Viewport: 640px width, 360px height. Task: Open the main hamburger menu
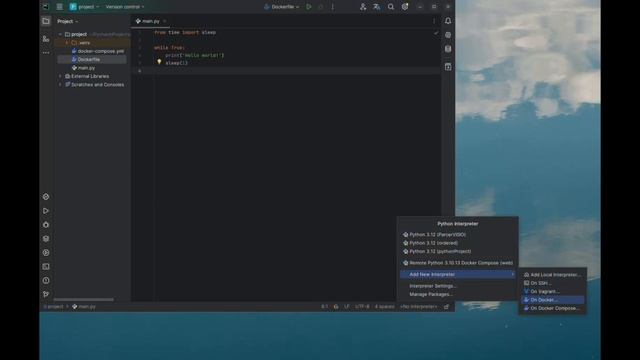coord(60,7)
